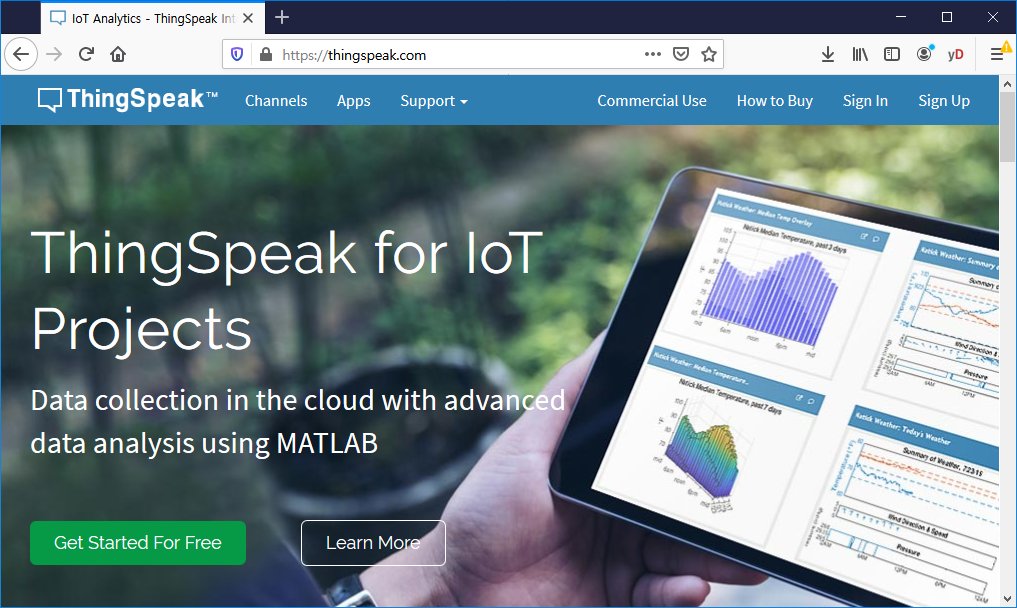Click the Get Started For Free button
This screenshot has height=608, width=1017.
[x=138, y=542]
